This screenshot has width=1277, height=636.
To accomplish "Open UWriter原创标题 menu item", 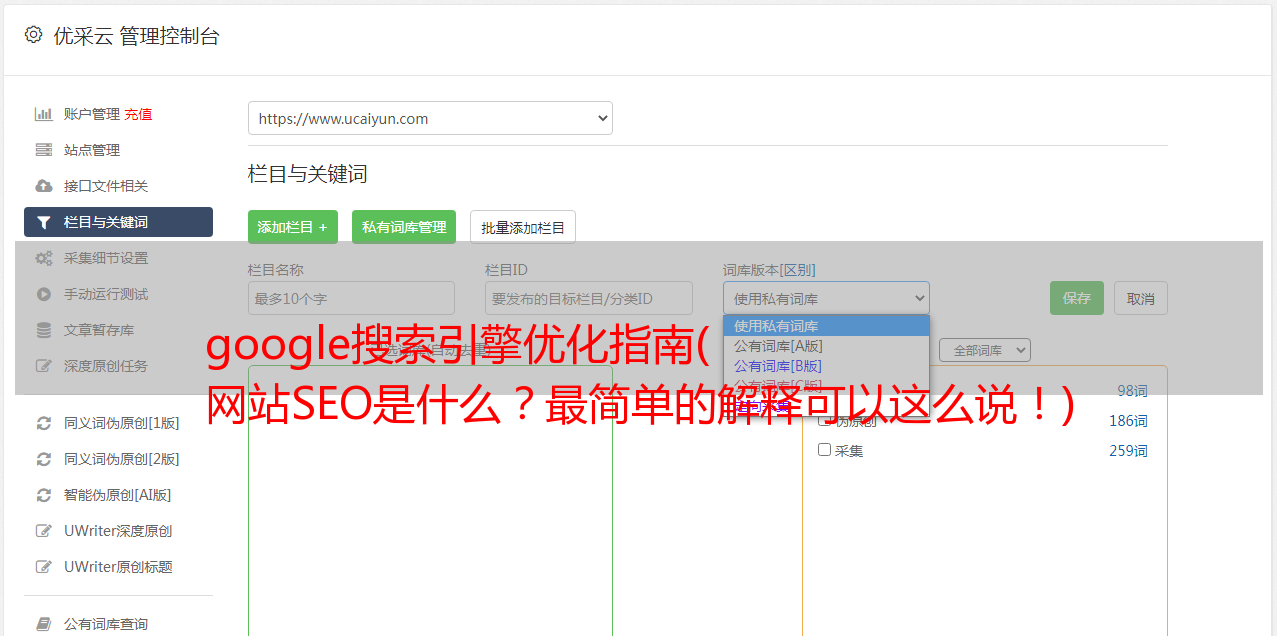I will pos(118,567).
